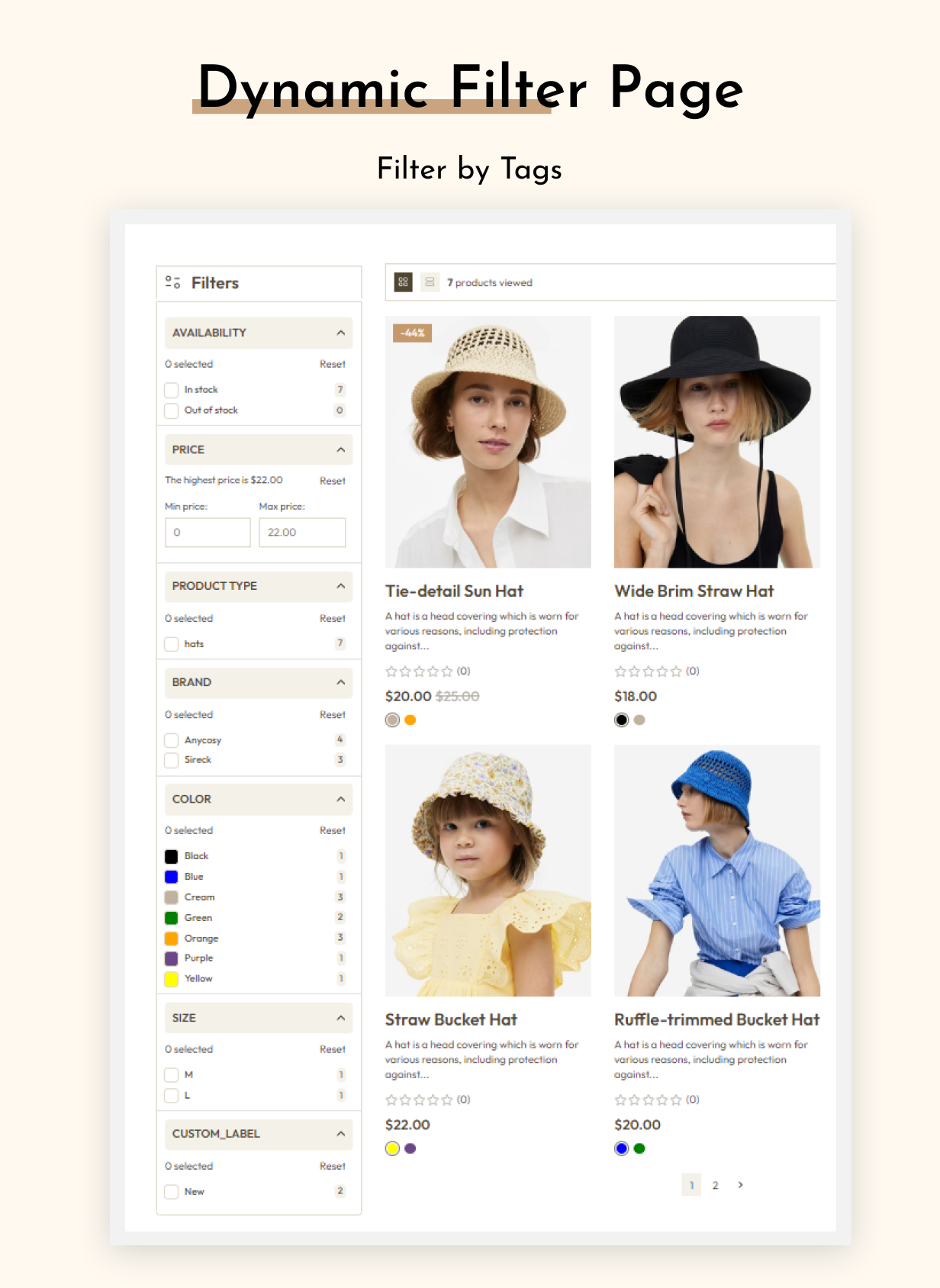Reset the Color filter
940x1288 pixels.
pyautogui.click(x=333, y=830)
